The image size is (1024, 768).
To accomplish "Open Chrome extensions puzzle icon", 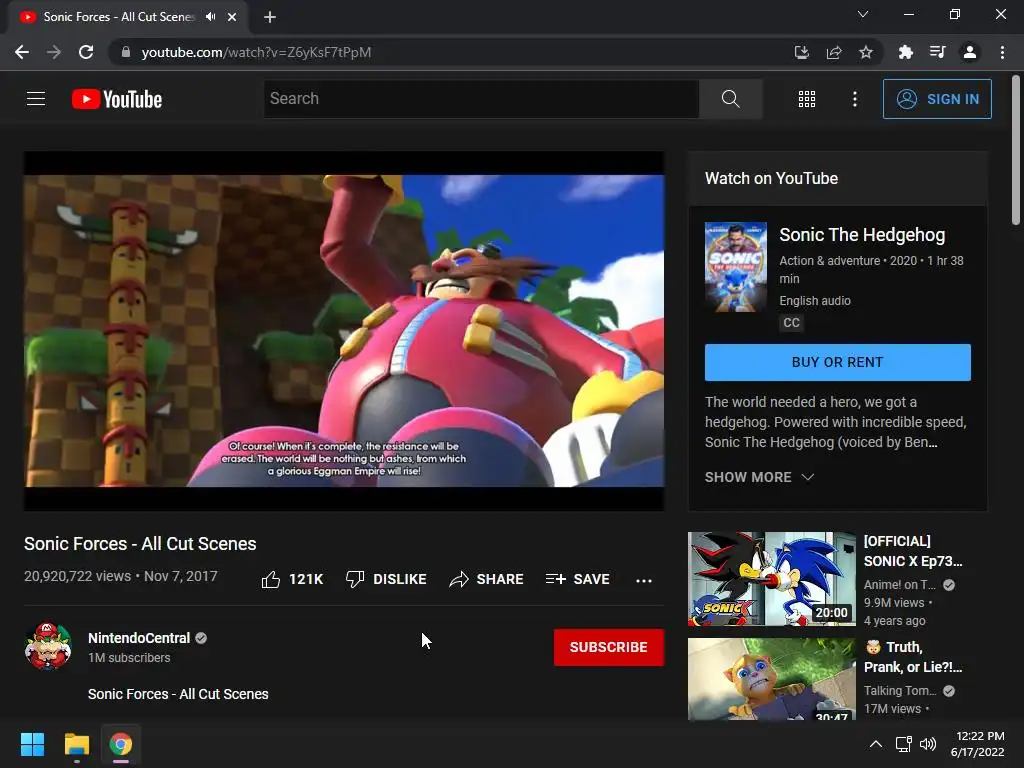I will point(906,52).
